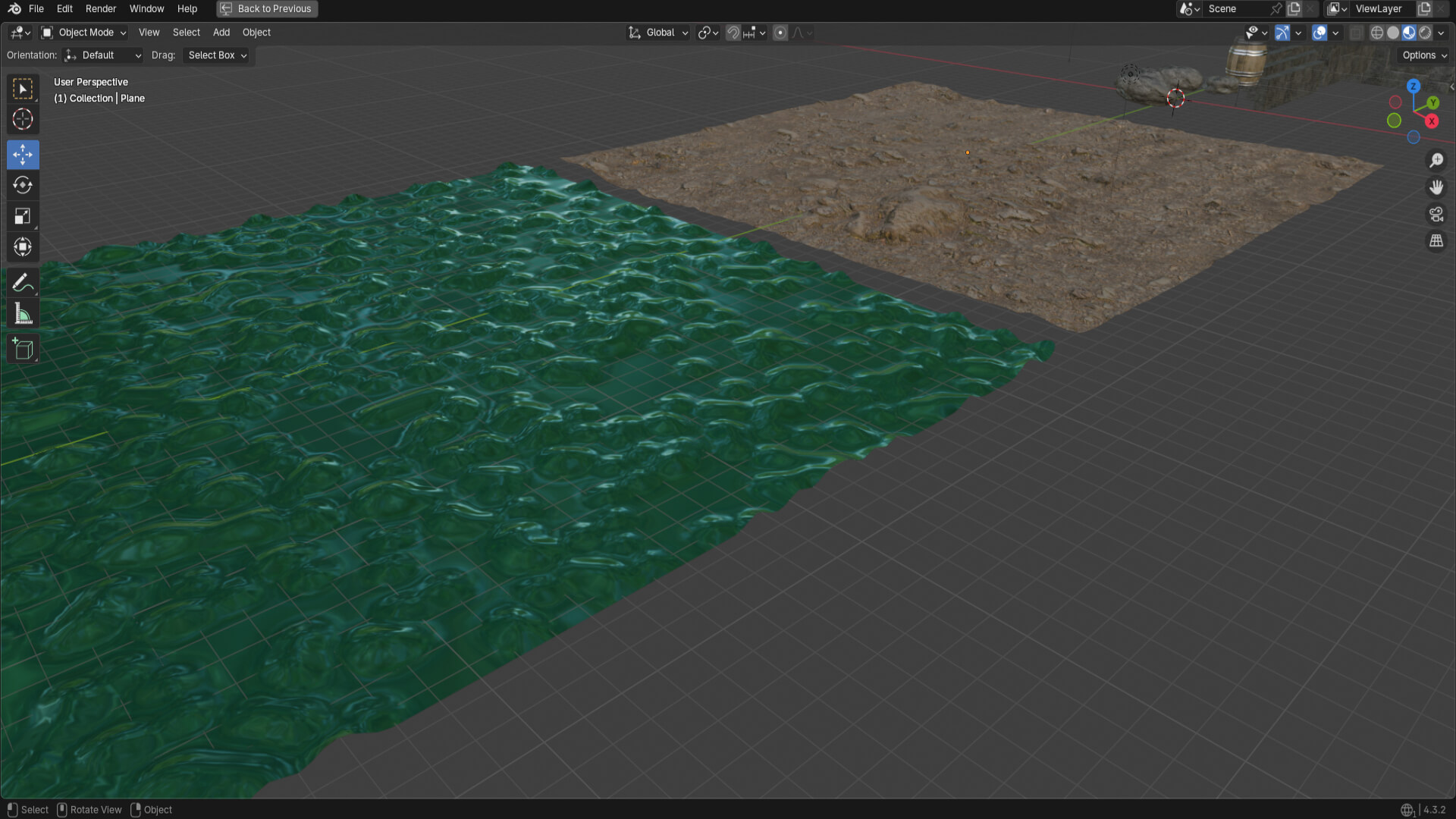
Task: Switch to solid viewport shading
Action: [x=1393, y=33]
